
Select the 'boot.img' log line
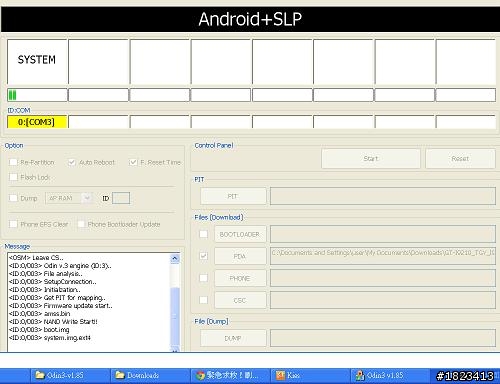tap(39, 330)
